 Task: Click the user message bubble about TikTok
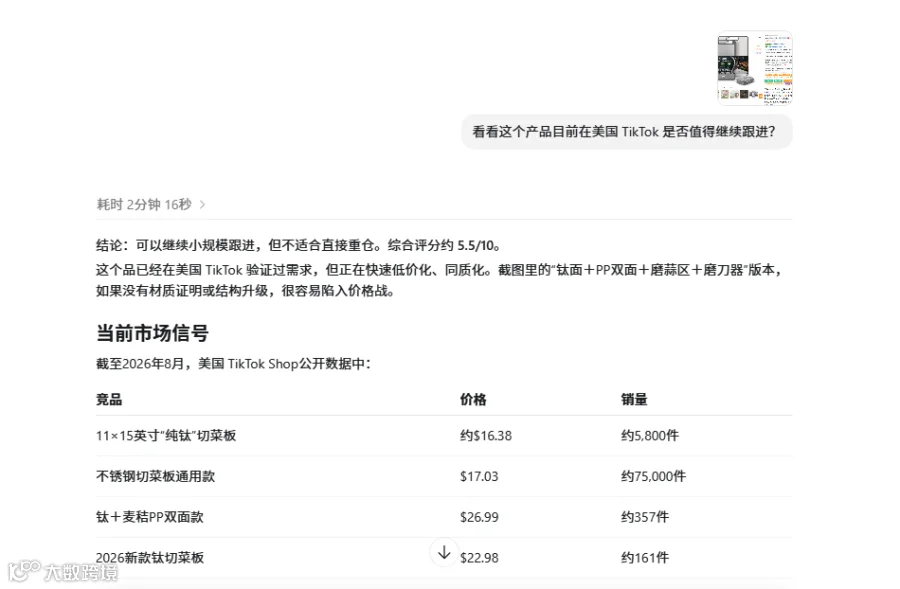click(x=627, y=131)
